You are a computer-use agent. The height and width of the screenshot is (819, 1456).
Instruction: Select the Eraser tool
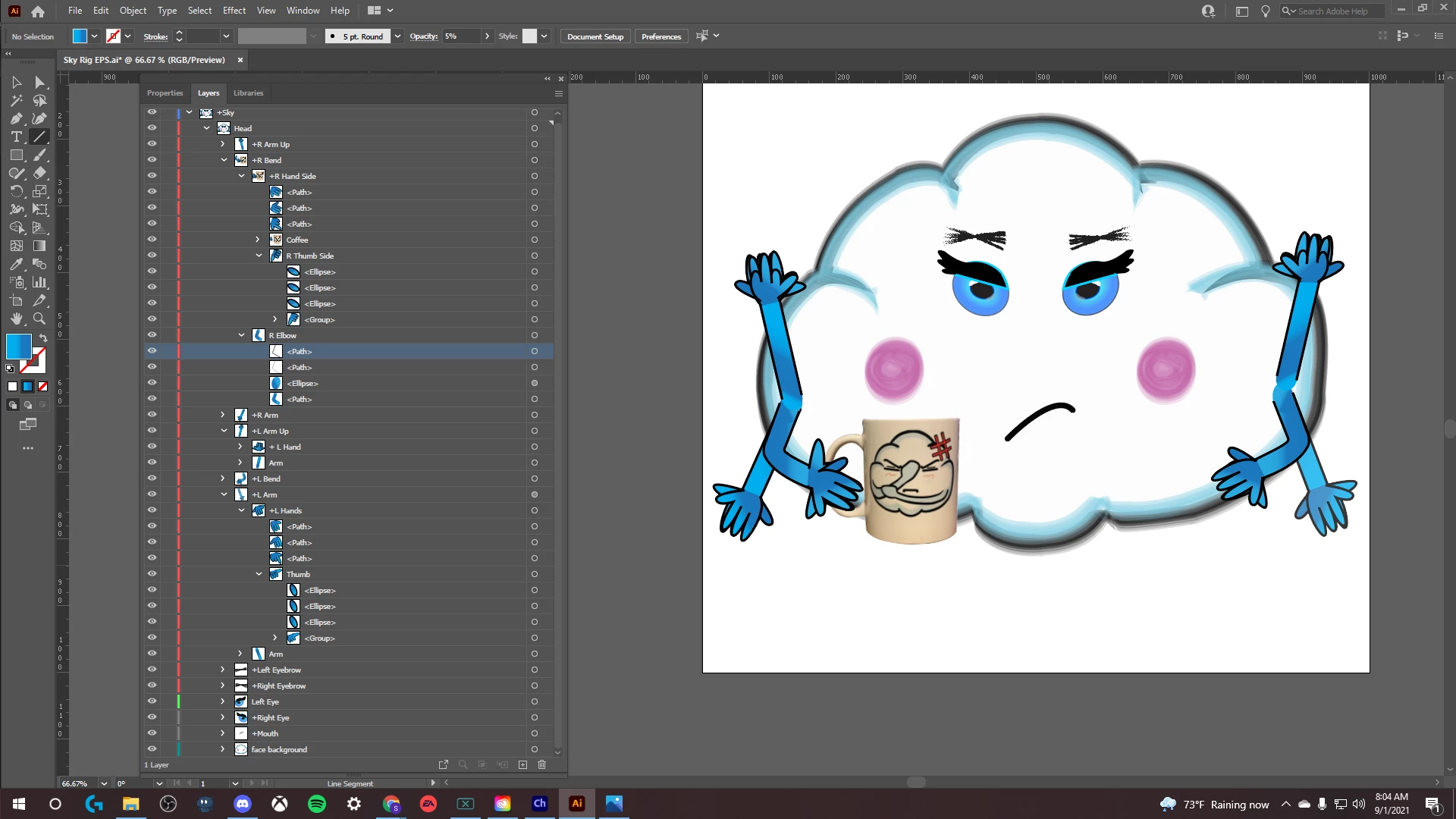(39, 173)
